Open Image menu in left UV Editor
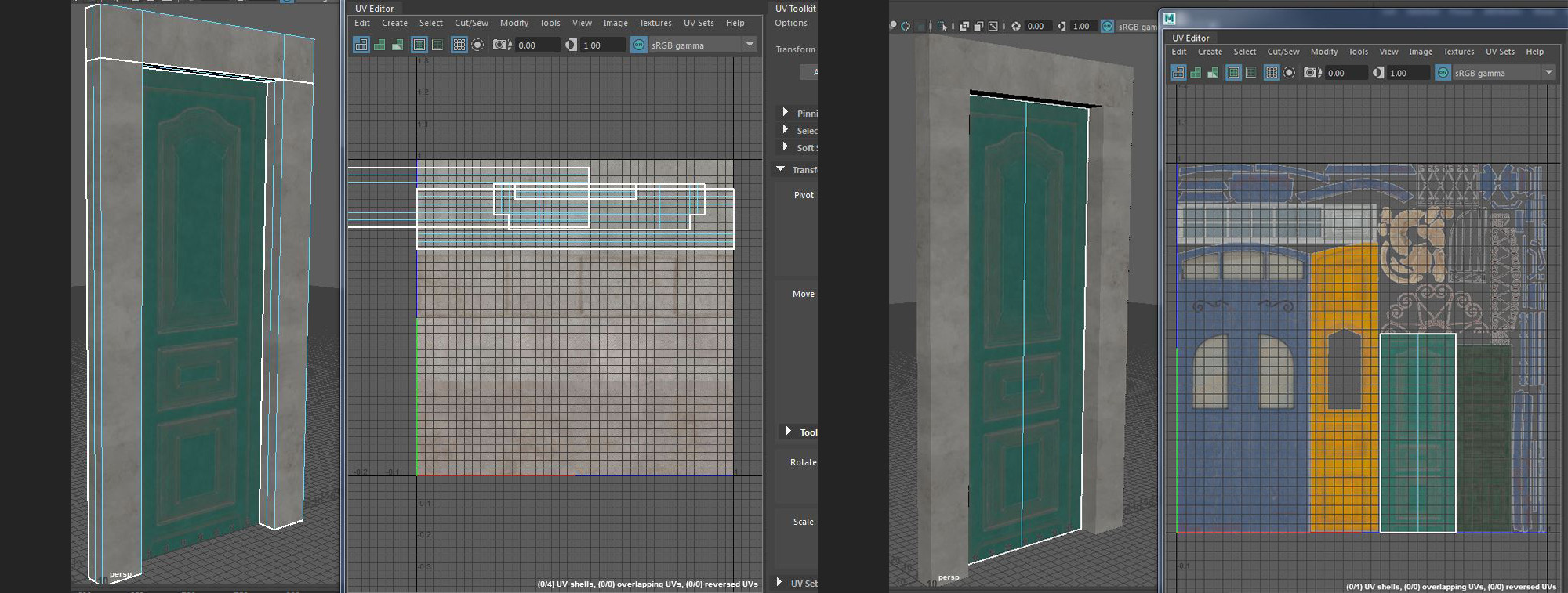Screen dimensions: 1568x593 point(615,23)
